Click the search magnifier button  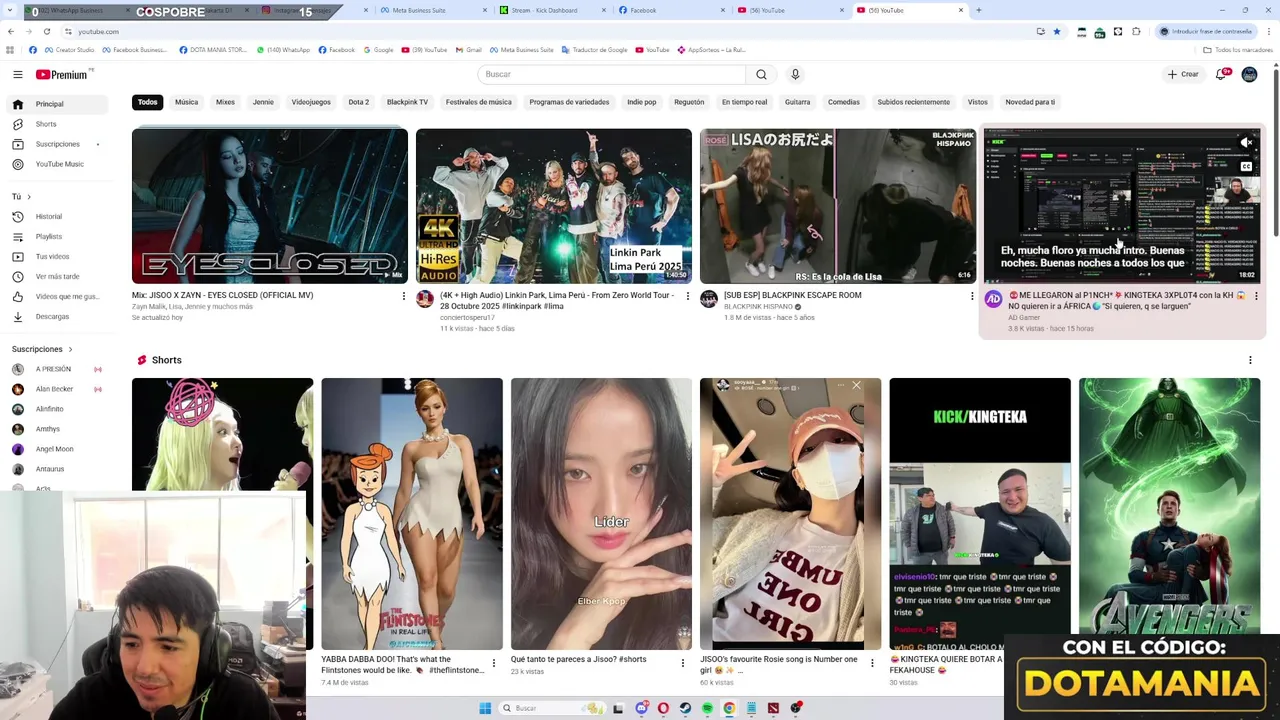click(x=761, y=74)
